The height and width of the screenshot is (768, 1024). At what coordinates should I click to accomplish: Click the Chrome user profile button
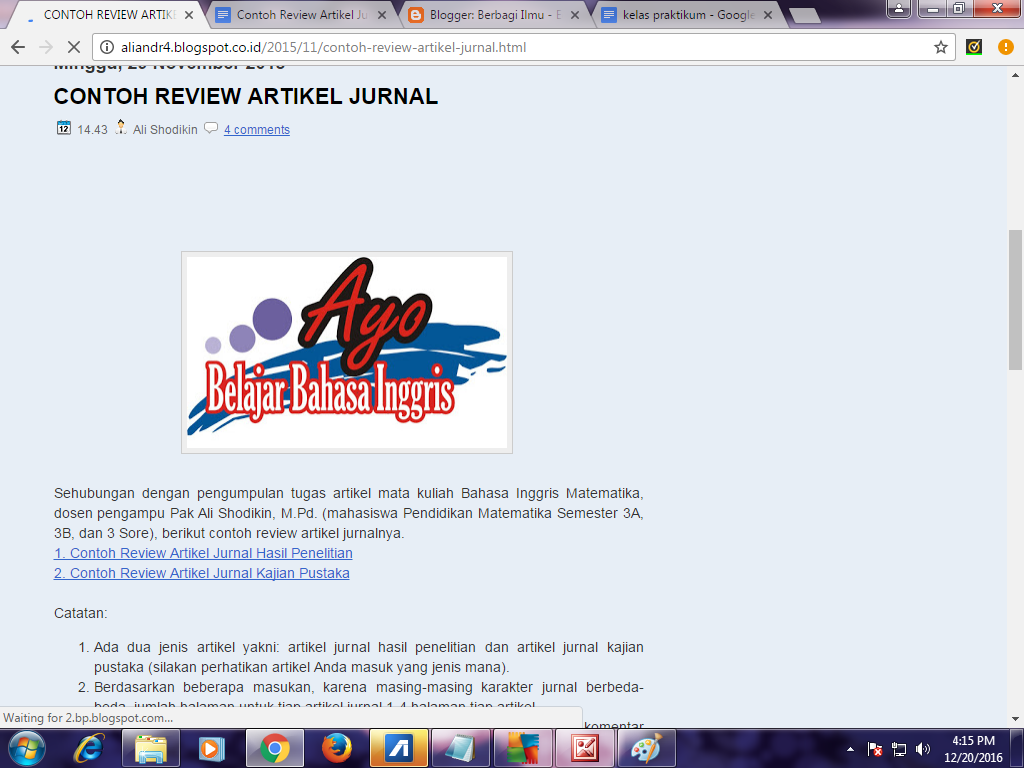tap(899, 8)
